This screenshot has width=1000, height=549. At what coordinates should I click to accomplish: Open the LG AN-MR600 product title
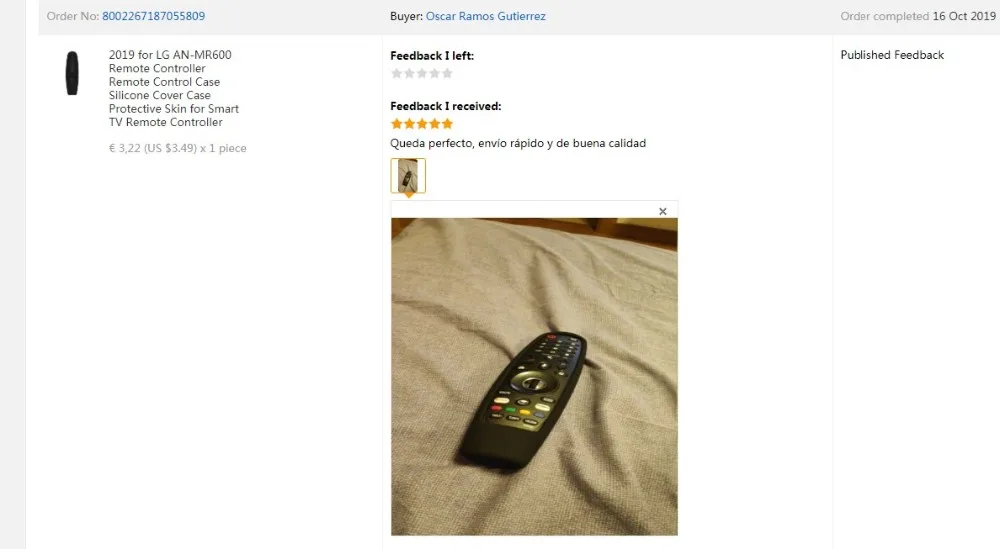click(x=173, y=88)
